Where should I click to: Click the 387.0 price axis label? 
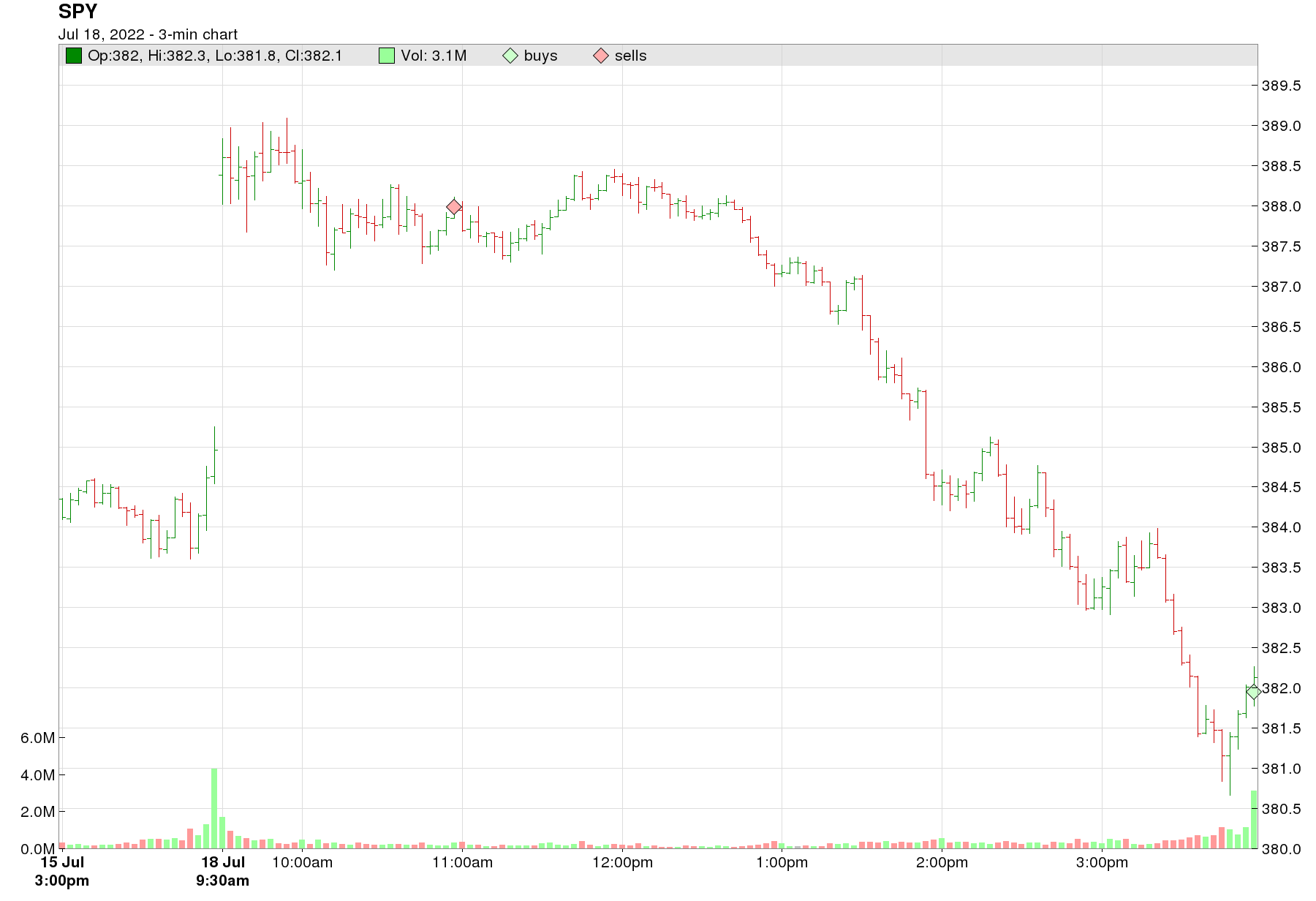tap(1282, 287)
